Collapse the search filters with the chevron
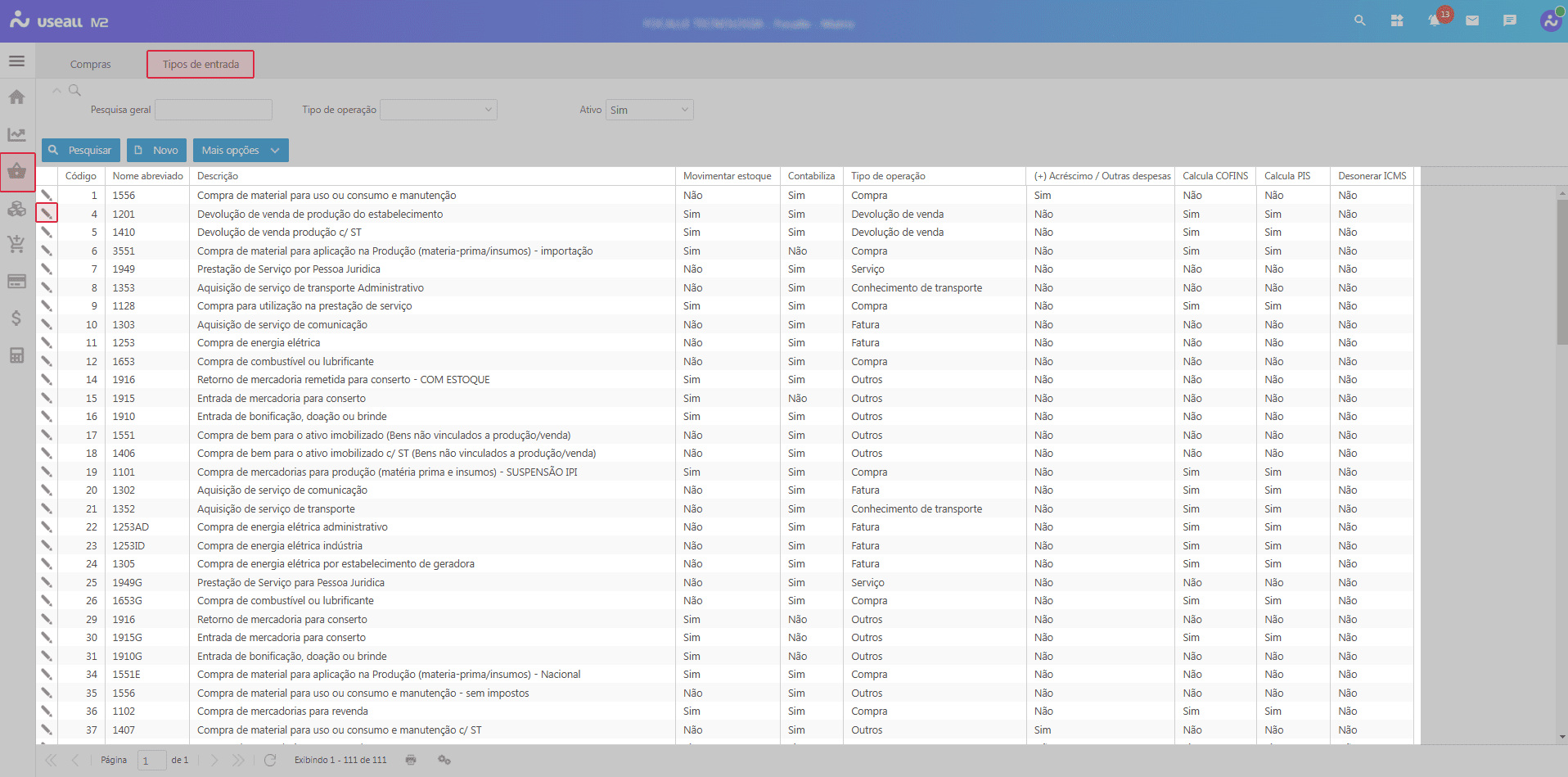Image resolution: width=1568 pixels, height=777 pixels. coord(56,90)
